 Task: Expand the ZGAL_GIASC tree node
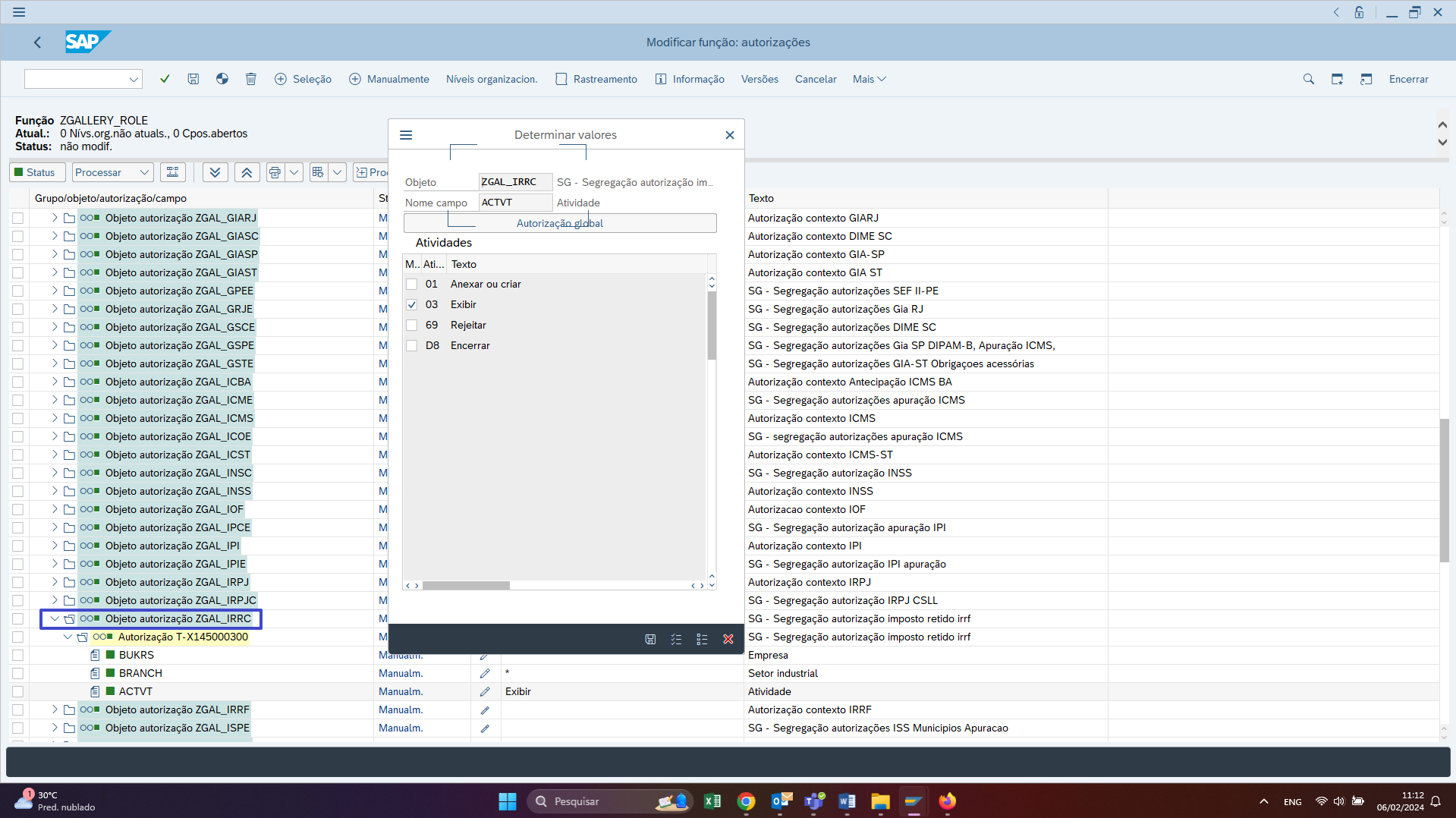55,236
